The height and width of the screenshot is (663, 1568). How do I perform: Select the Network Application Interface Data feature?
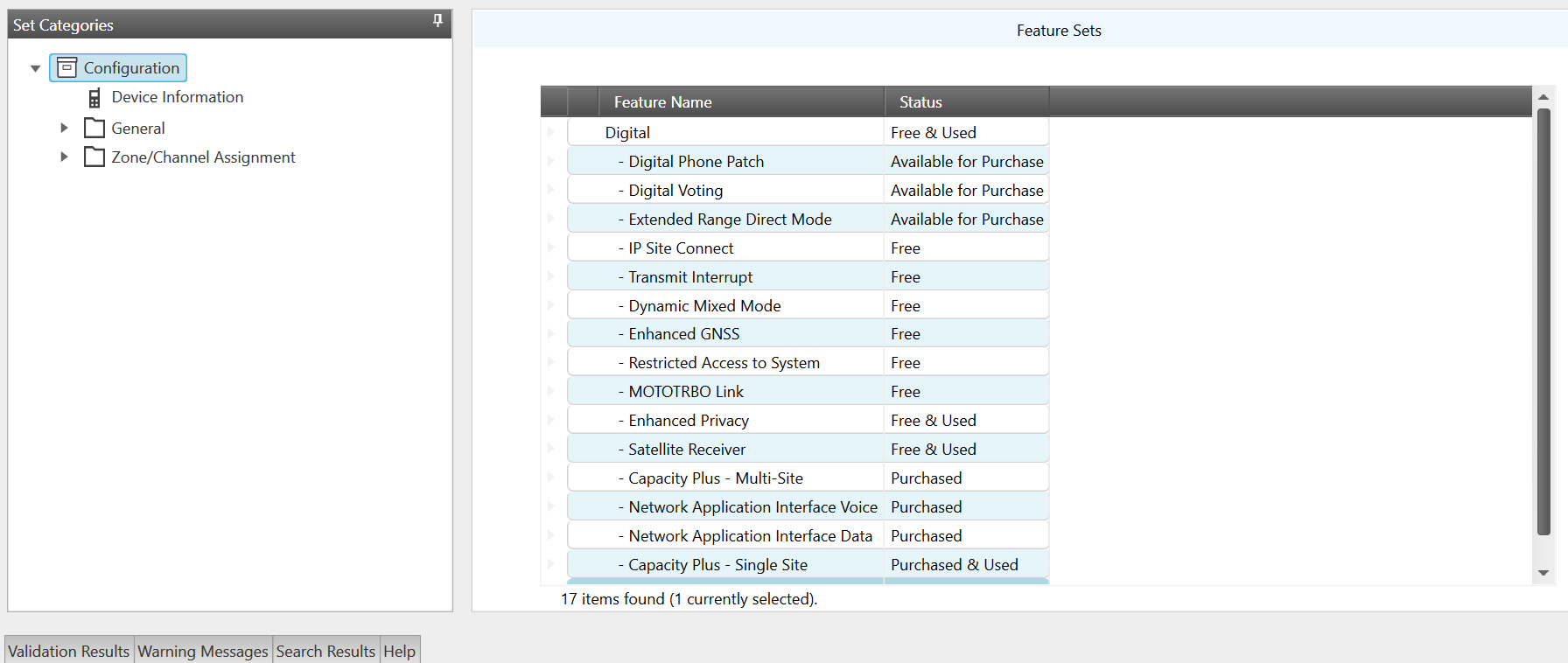808,536
